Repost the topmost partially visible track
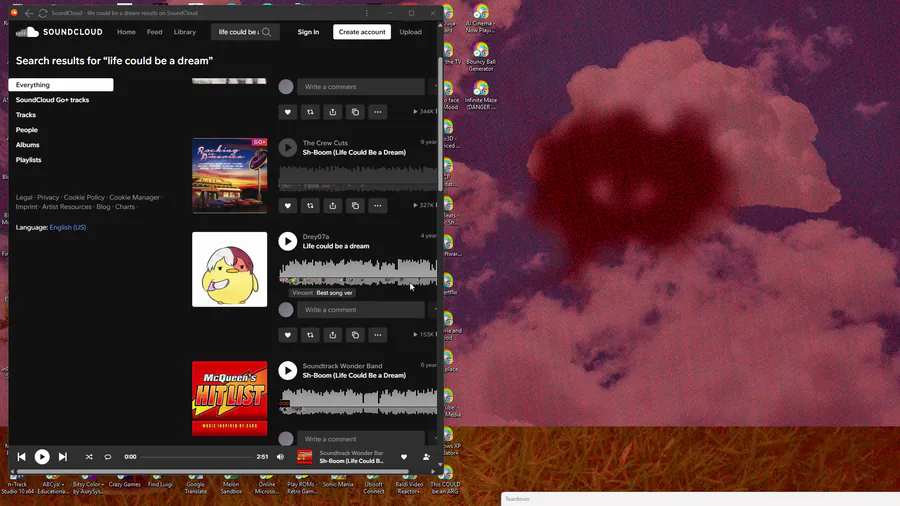900x506 pixels. (x=310, y=112)
